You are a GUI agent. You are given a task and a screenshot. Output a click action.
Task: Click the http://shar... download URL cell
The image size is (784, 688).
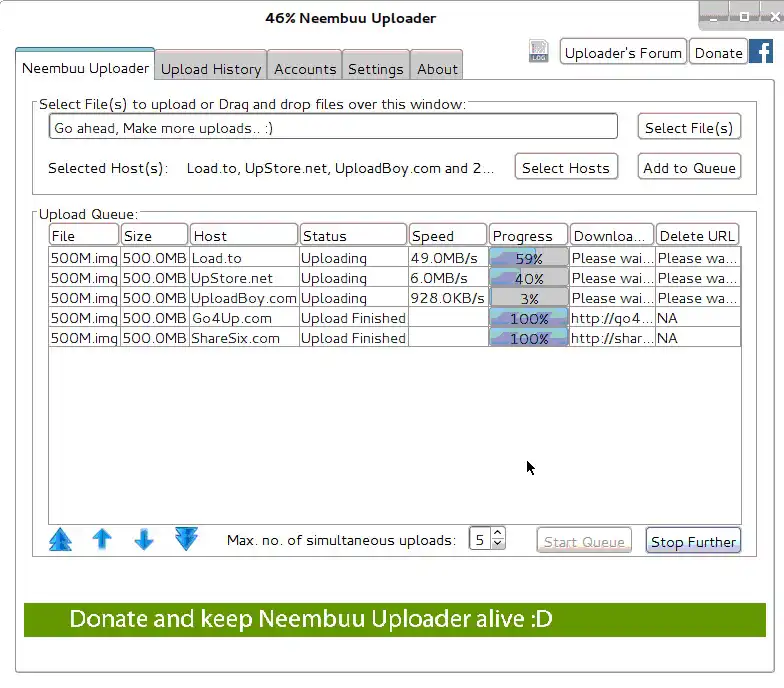612,338
